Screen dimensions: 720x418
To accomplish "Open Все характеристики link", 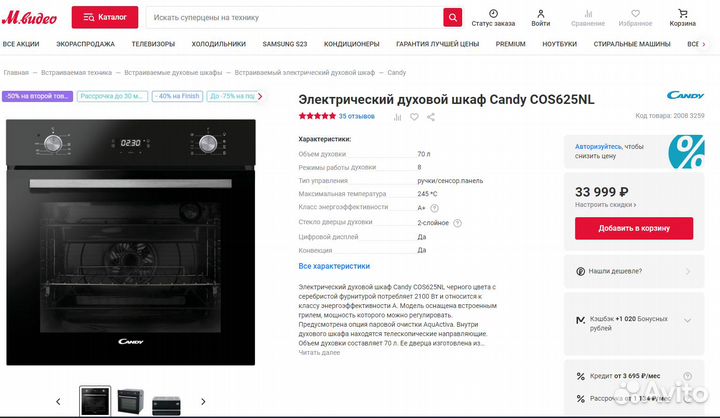I will pos(334,266).
